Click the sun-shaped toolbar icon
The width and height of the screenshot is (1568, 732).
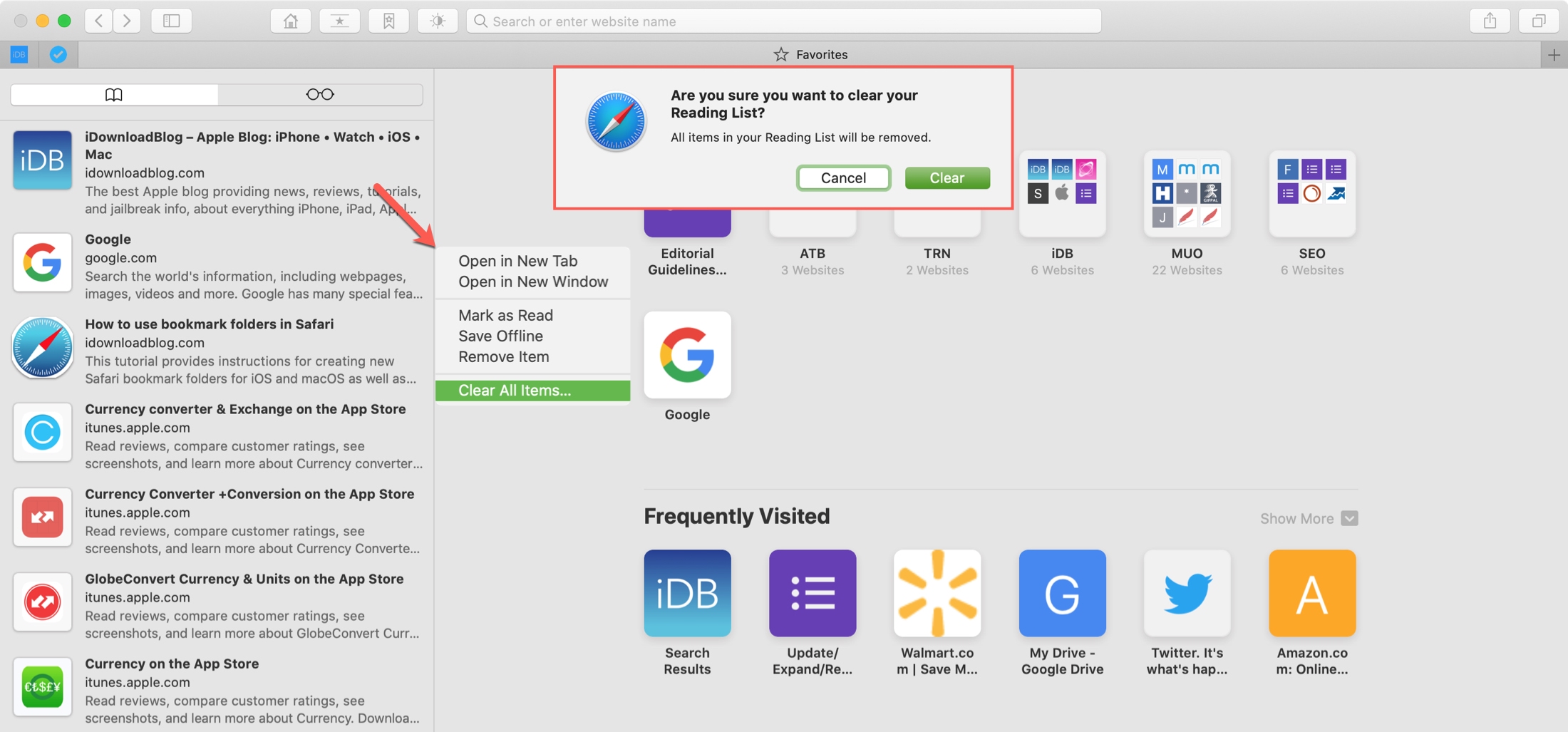click(438, 21)
